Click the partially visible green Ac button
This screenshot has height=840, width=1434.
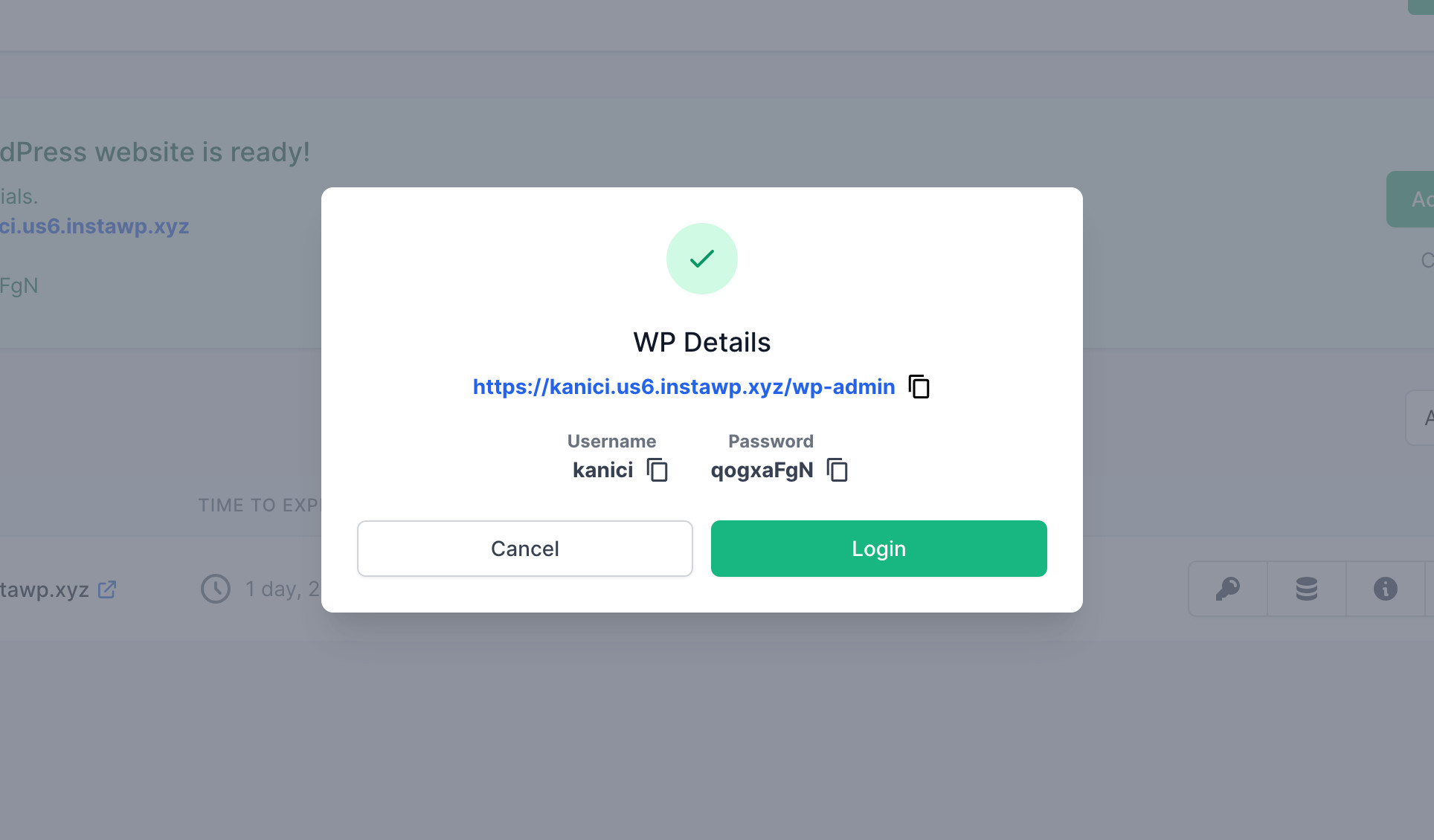tap(1410, 199)
